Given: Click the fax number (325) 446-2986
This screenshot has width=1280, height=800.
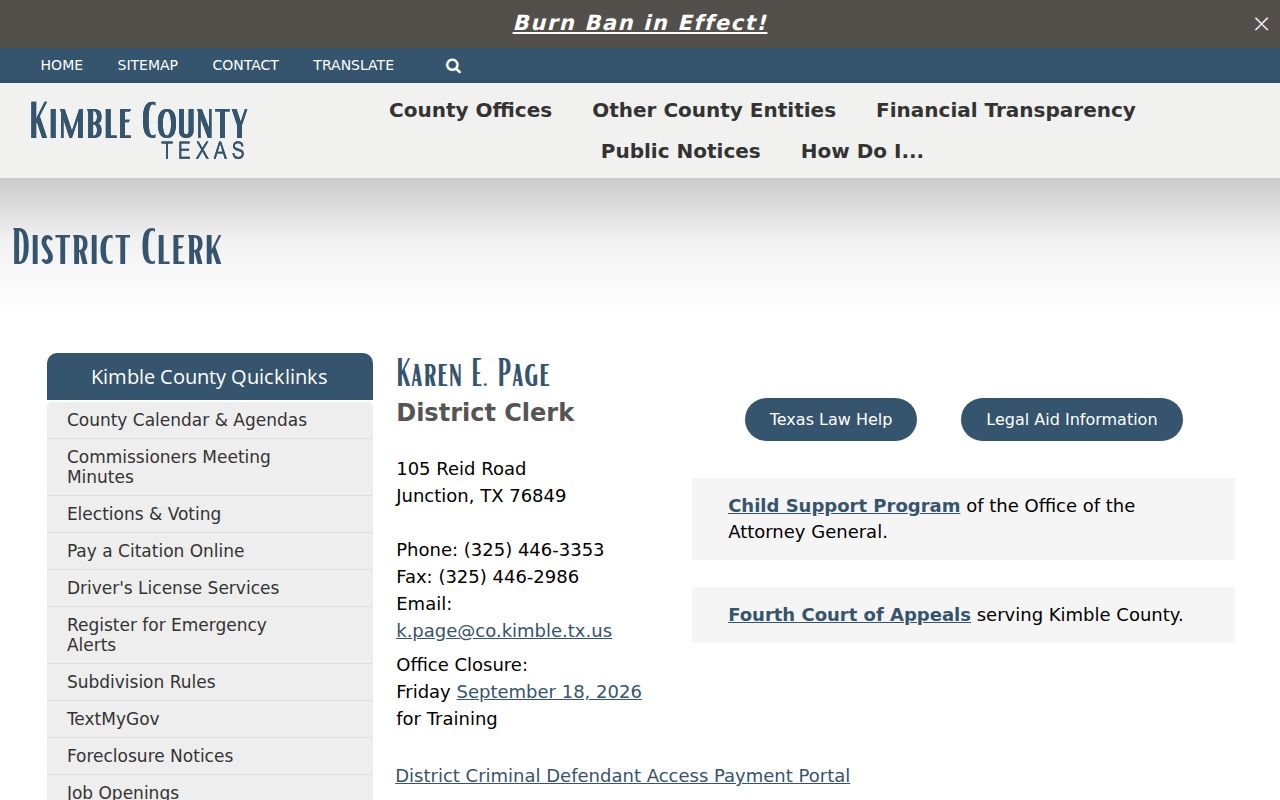Looking at the screenshot, I should point(509,576).
